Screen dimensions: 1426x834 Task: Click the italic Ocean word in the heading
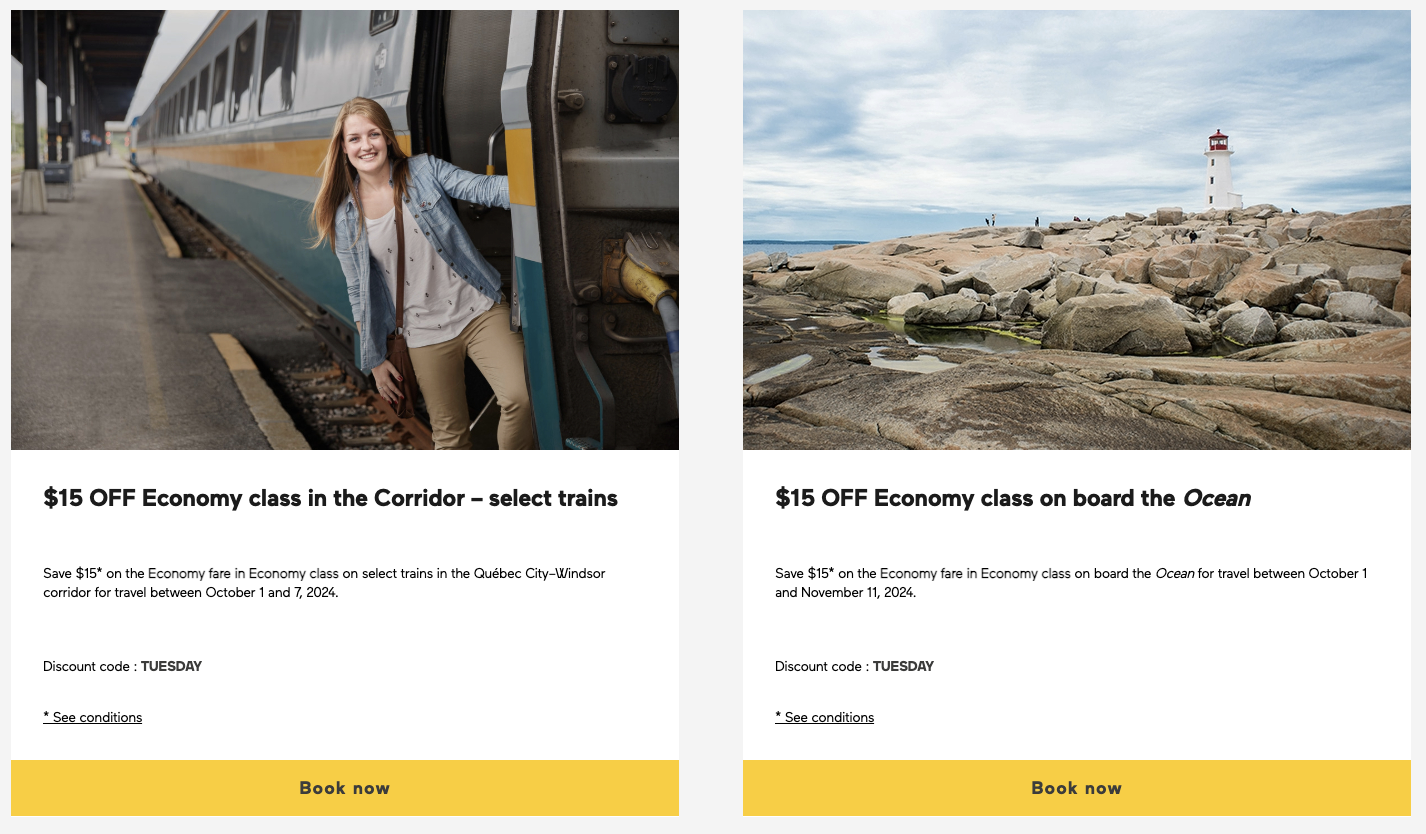[1216, 498]
